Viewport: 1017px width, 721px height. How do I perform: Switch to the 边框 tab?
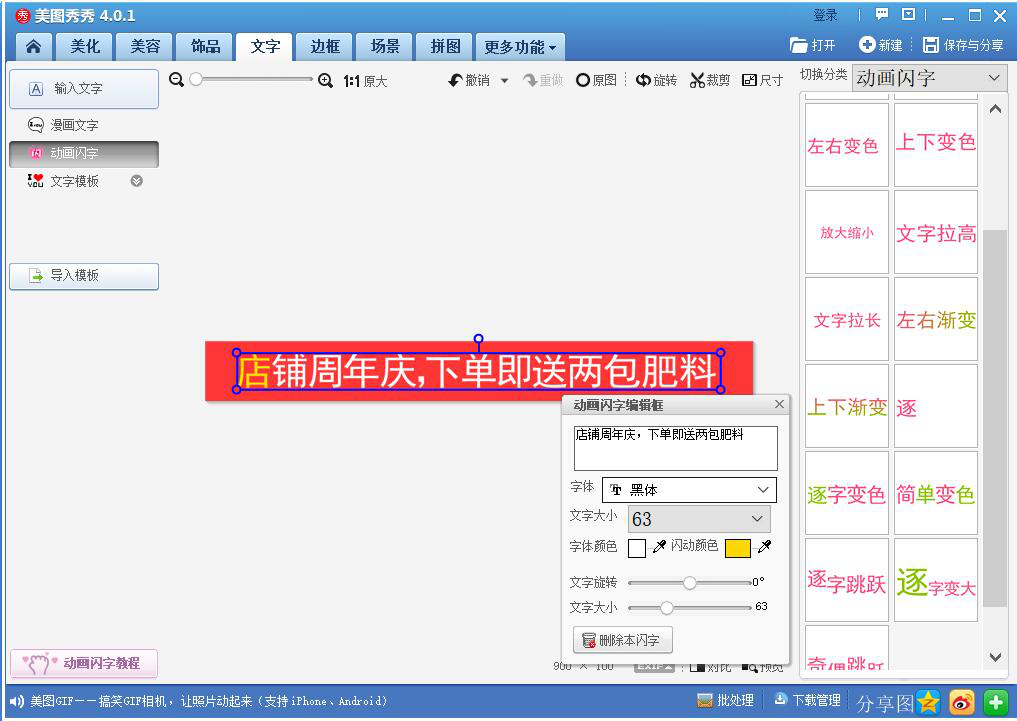[x=325, y=46]
